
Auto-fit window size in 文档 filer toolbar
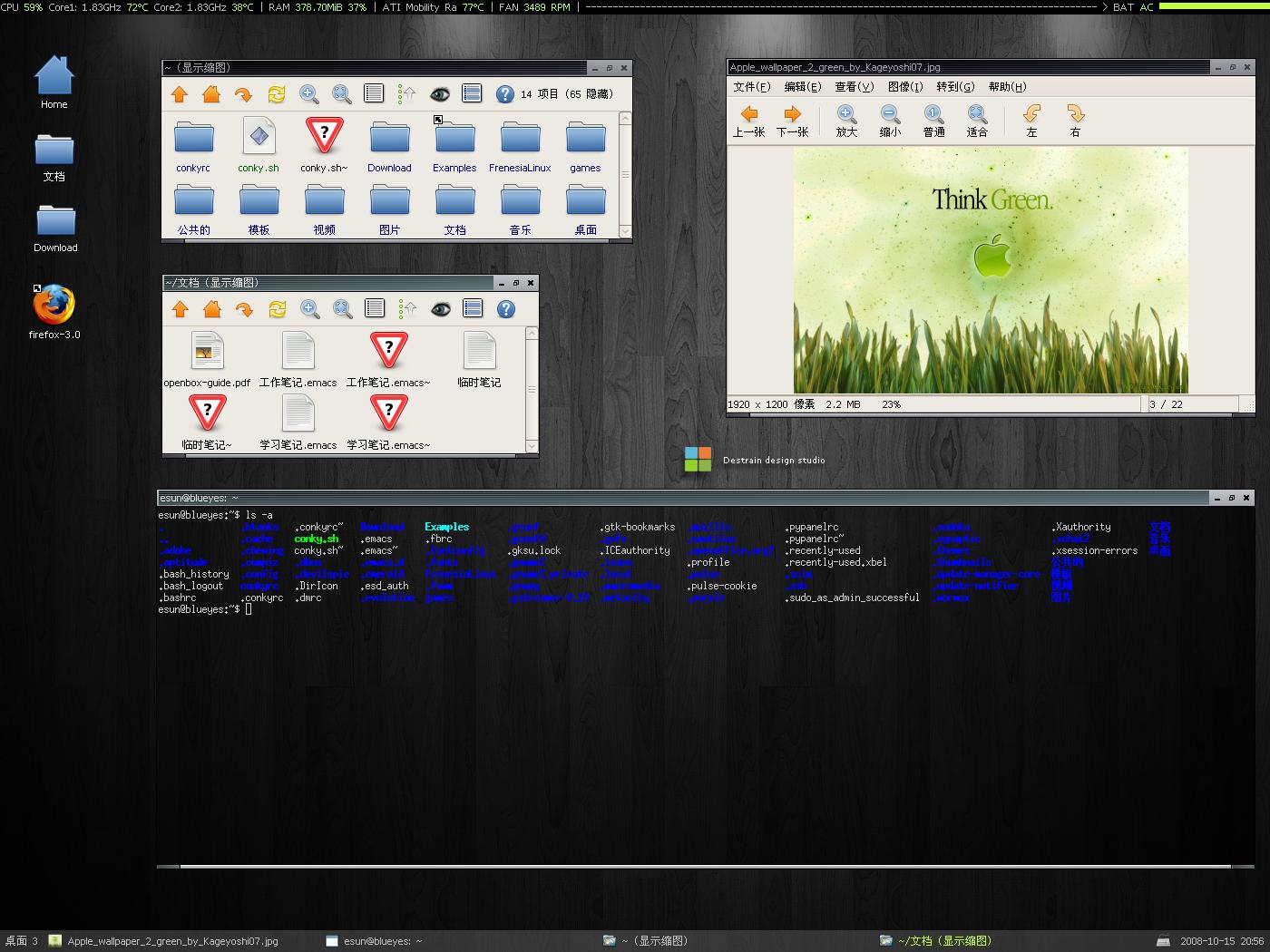342,309
